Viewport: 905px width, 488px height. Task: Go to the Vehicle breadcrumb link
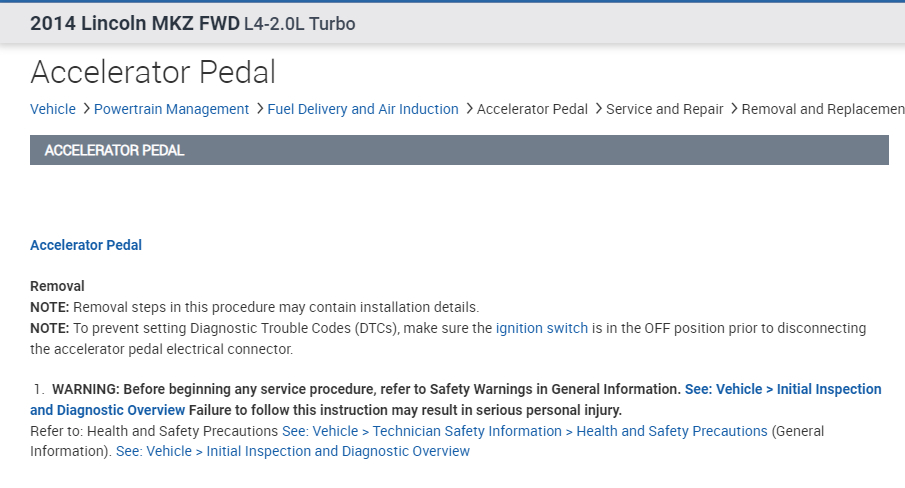[53, 109]
